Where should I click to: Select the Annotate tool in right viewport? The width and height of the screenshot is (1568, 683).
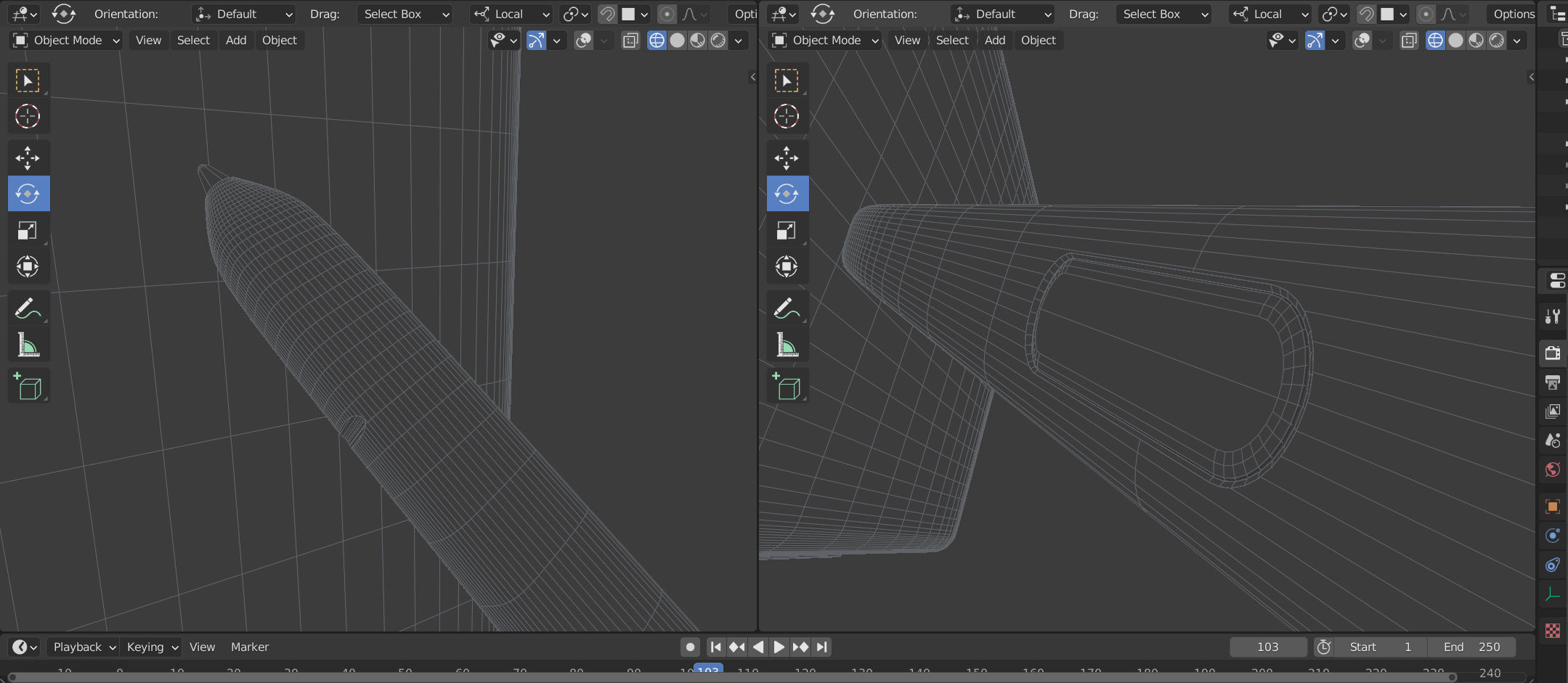(x=787, y=308)
